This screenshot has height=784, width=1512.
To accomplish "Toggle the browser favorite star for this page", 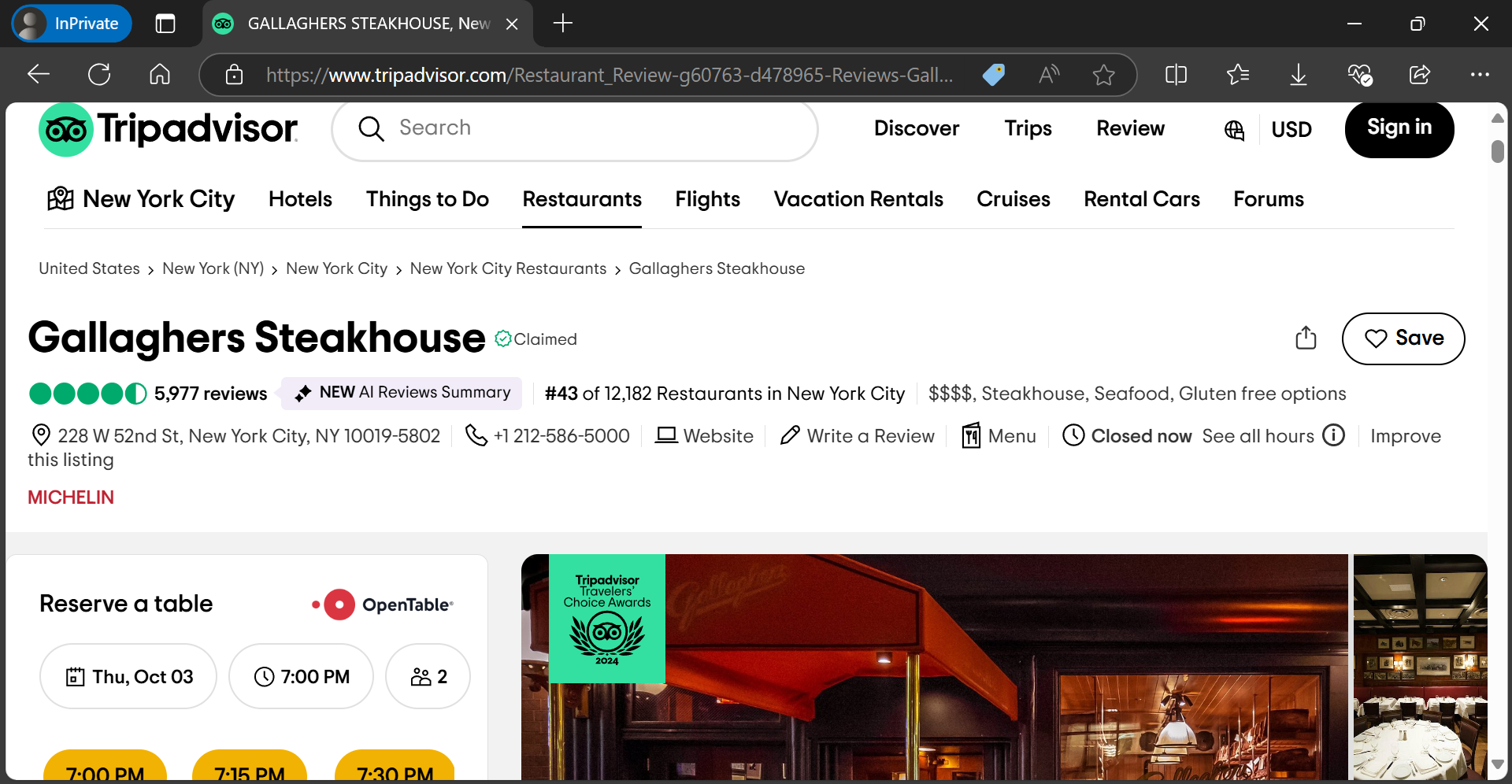I will click(1103, 75).
